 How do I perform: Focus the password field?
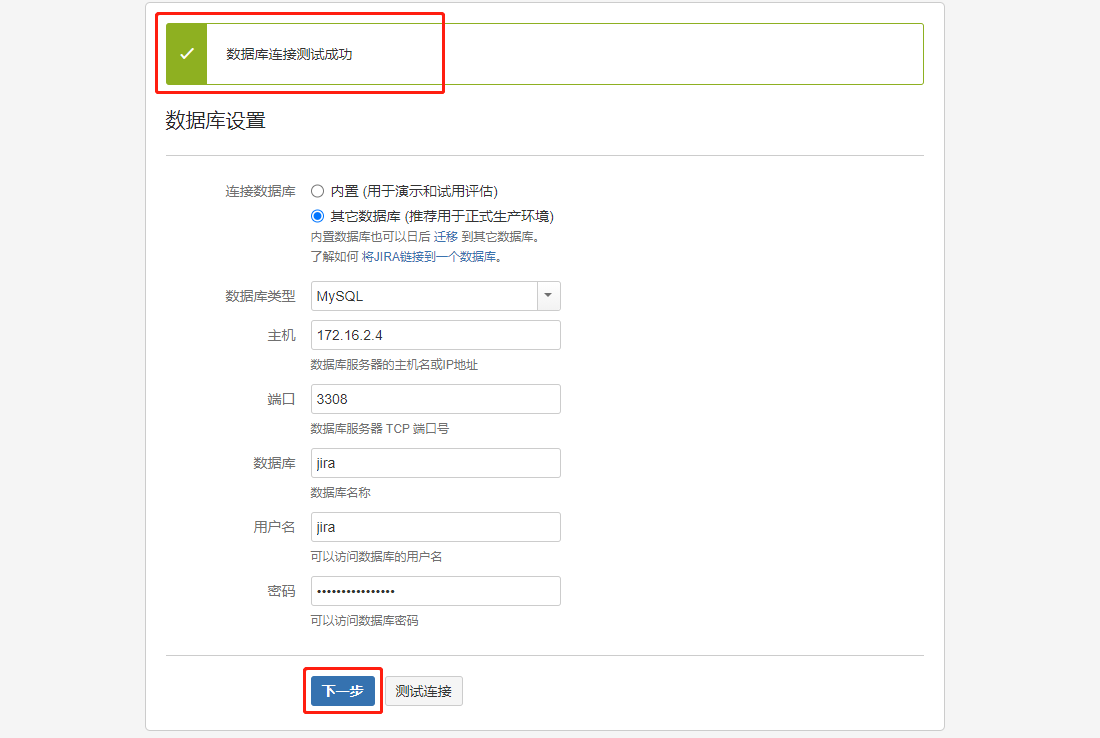pyautogui.click(x=435, y=591)
